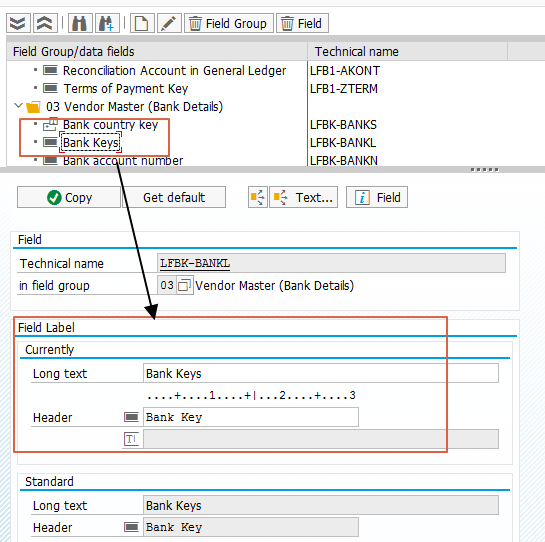Click the Find next binoculars icon

[107, 23]
